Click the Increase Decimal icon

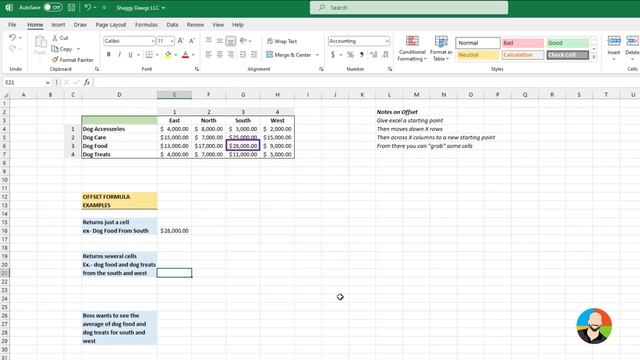pyautogui.click(x=374, y=54)
